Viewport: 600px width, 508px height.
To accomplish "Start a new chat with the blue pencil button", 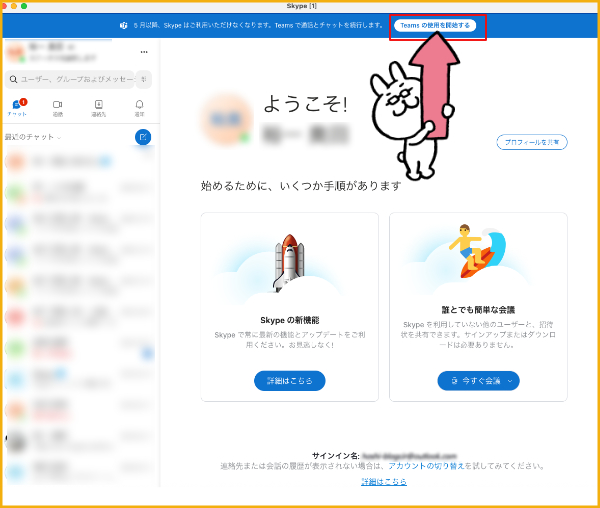I will pos(143,137).
